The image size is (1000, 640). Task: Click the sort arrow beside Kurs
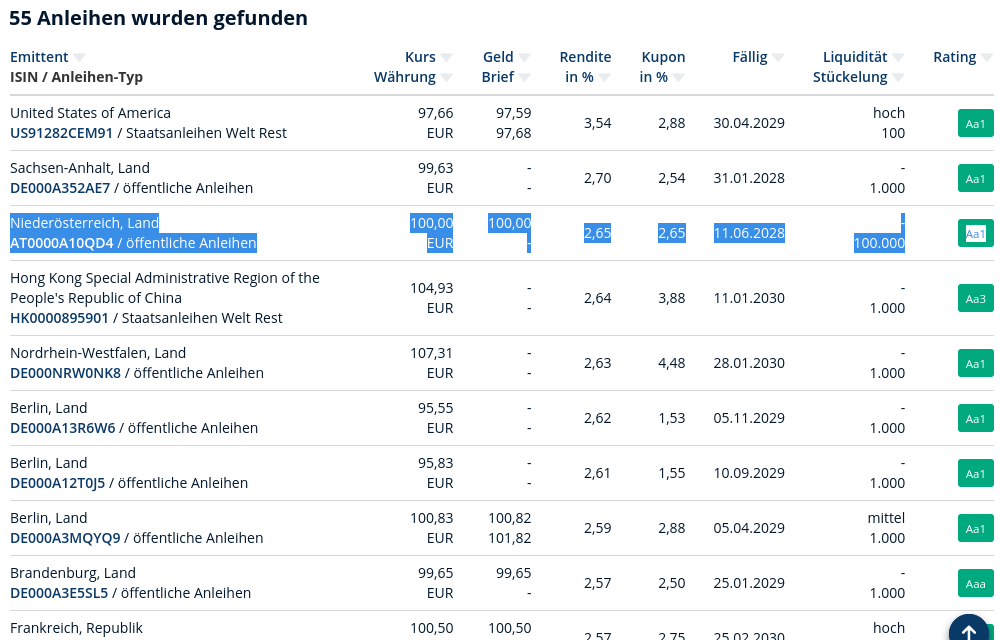[446, 58]
